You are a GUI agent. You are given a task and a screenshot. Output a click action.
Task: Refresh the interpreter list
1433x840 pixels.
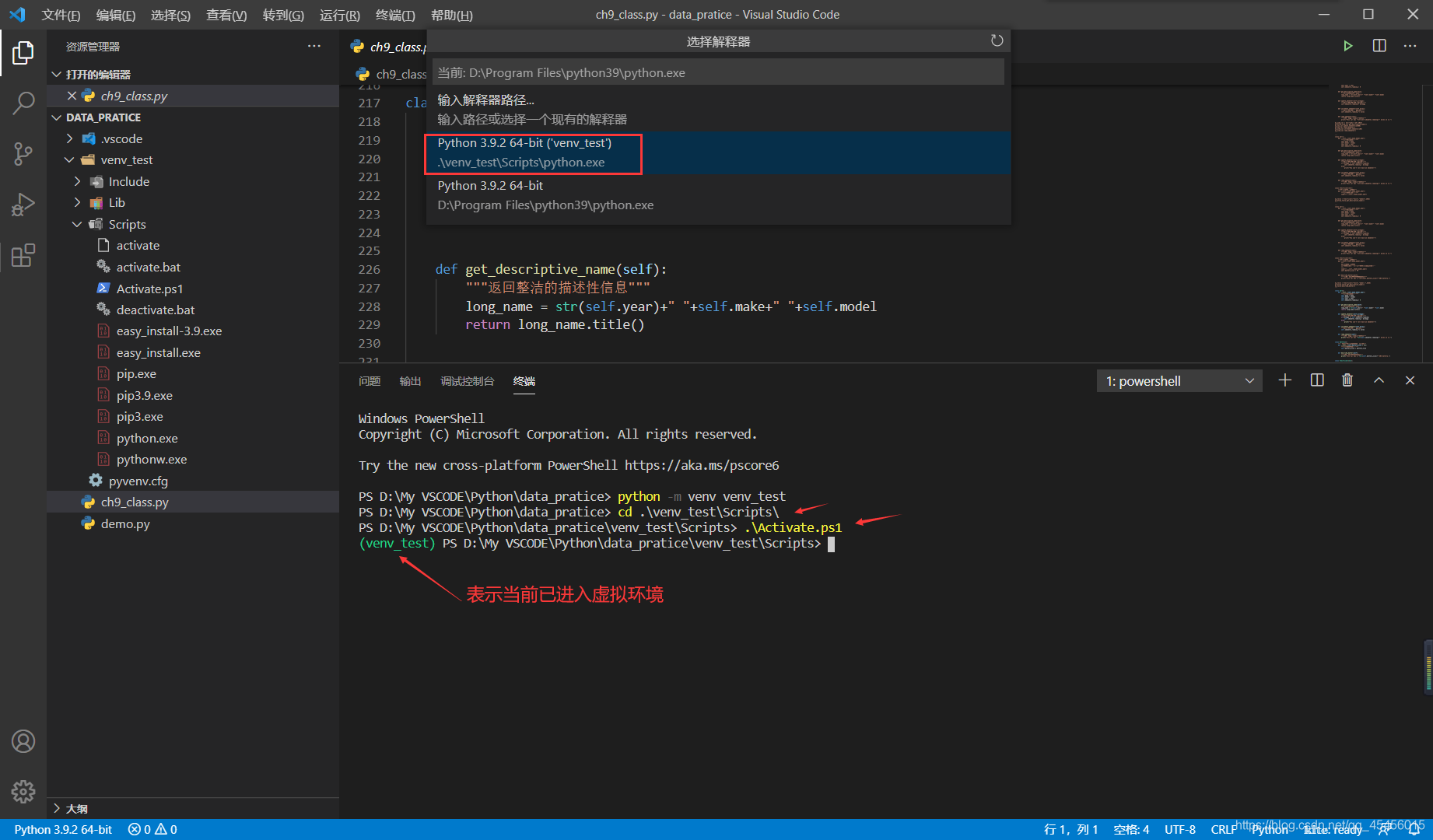click(997, 40)
